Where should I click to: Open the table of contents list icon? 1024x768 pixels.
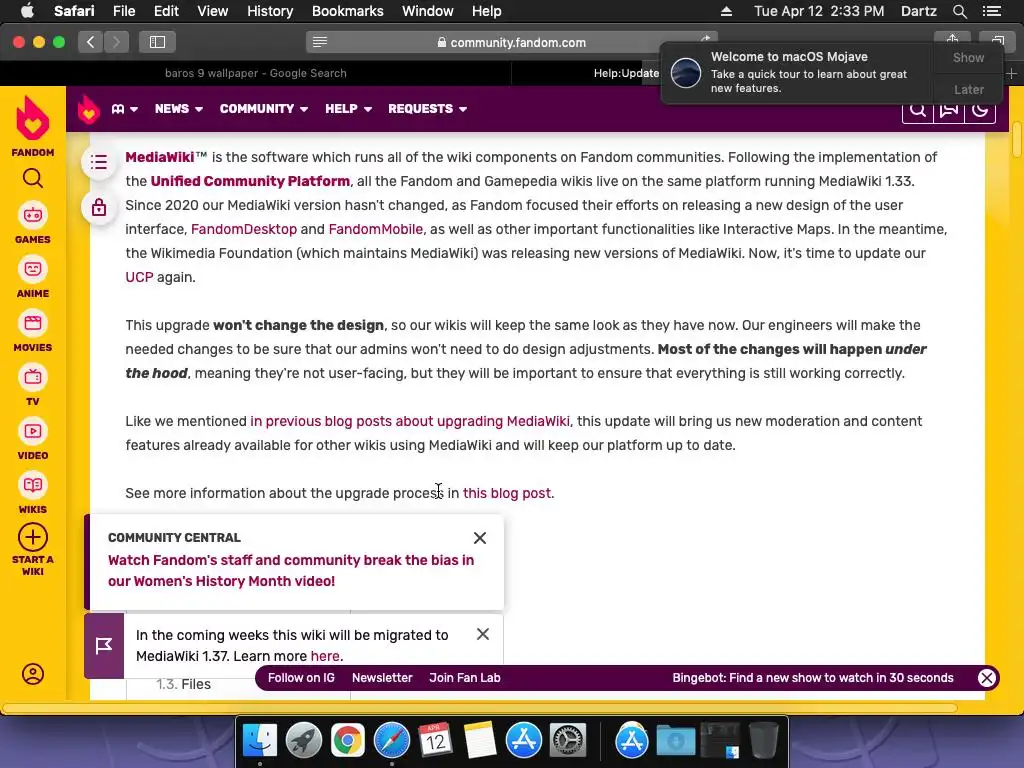[x=99, y=161]
